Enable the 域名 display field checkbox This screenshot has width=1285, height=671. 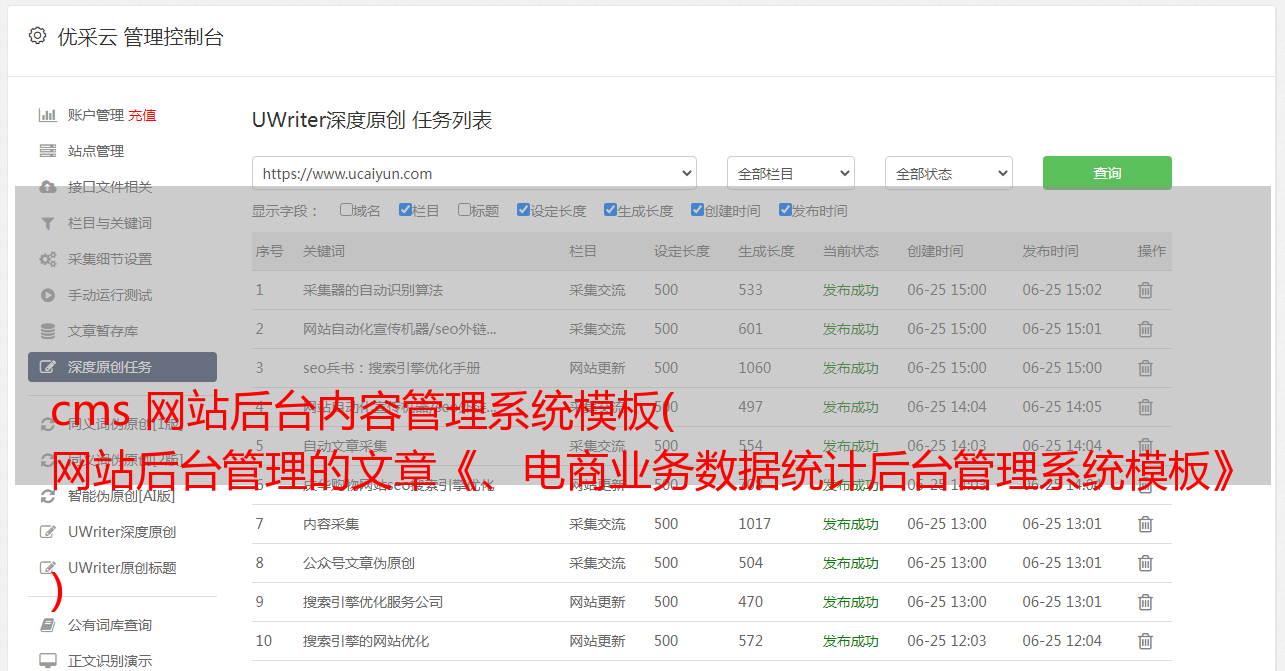pos(346,210)
